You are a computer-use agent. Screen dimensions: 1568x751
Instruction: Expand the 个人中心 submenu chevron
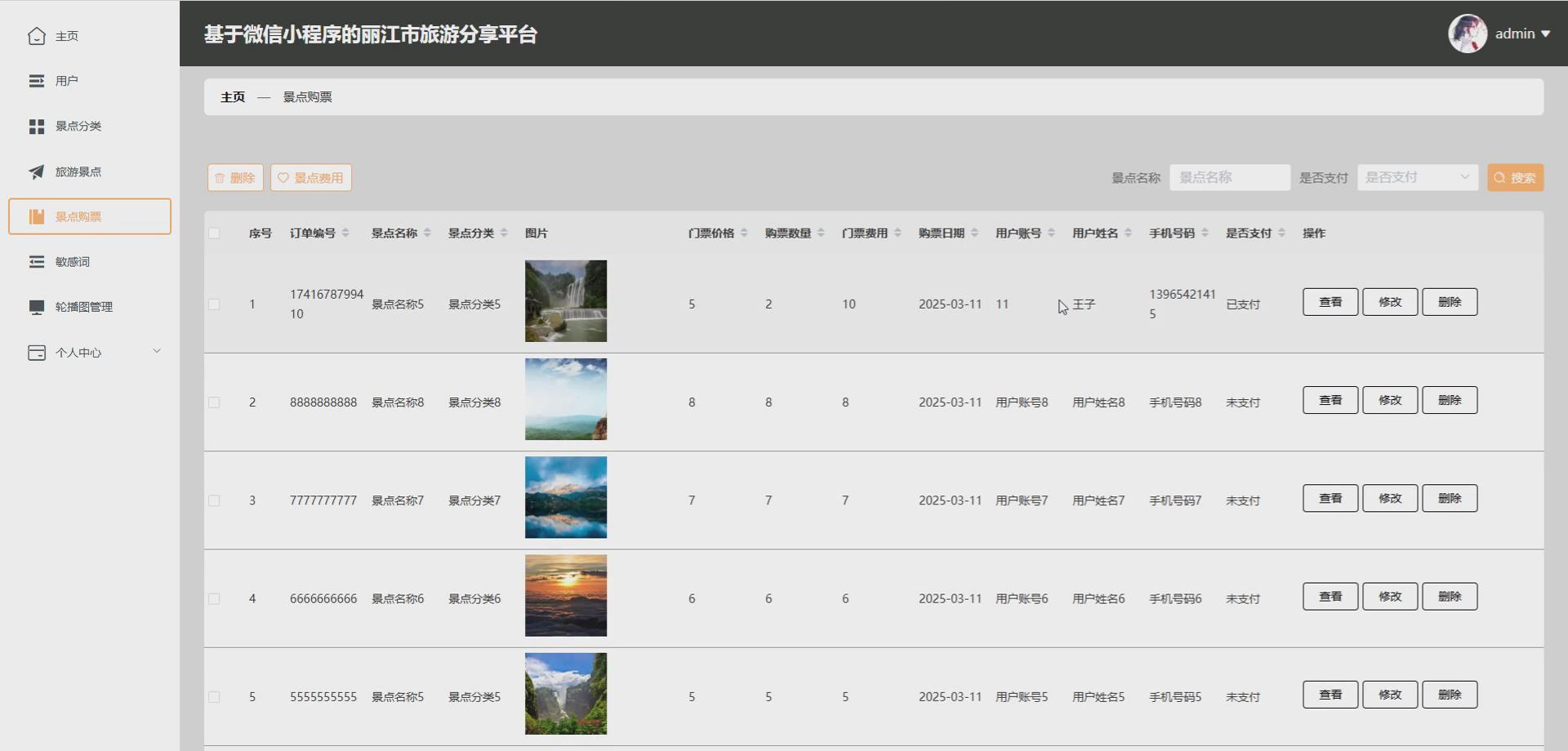click(157, 351)
